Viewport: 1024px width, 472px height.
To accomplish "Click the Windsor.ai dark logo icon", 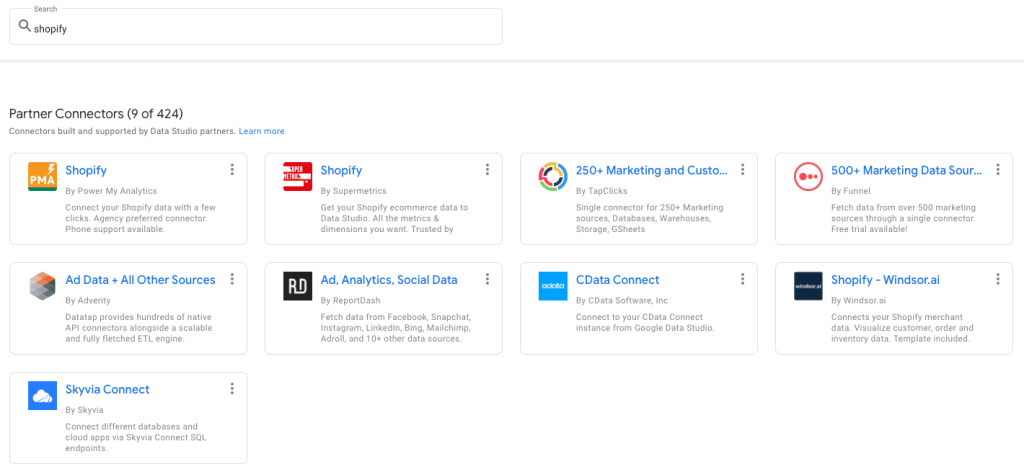I will pos(808,286).
